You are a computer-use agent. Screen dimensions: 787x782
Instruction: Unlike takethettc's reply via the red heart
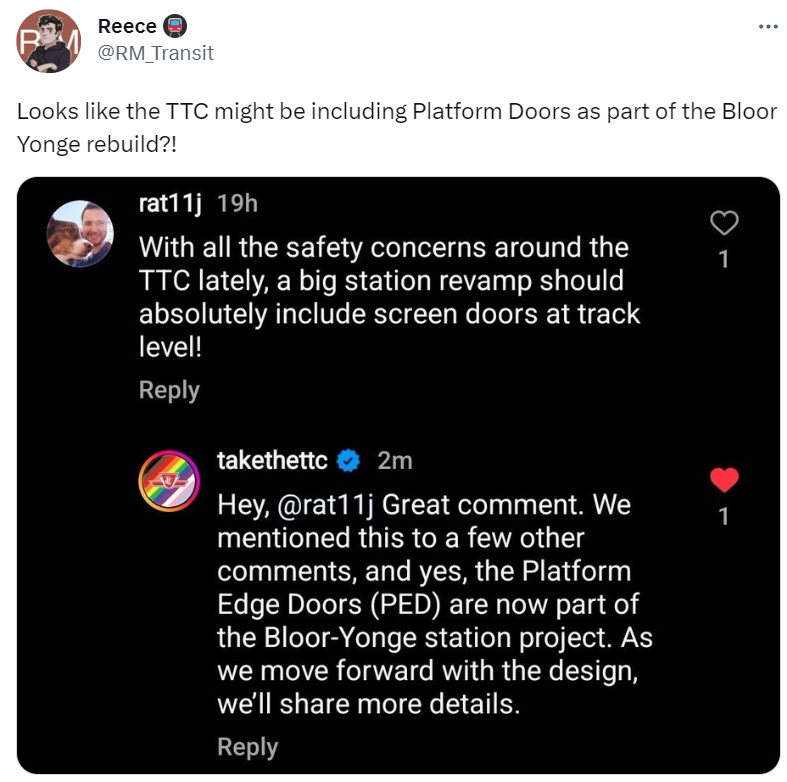point(724,480)
